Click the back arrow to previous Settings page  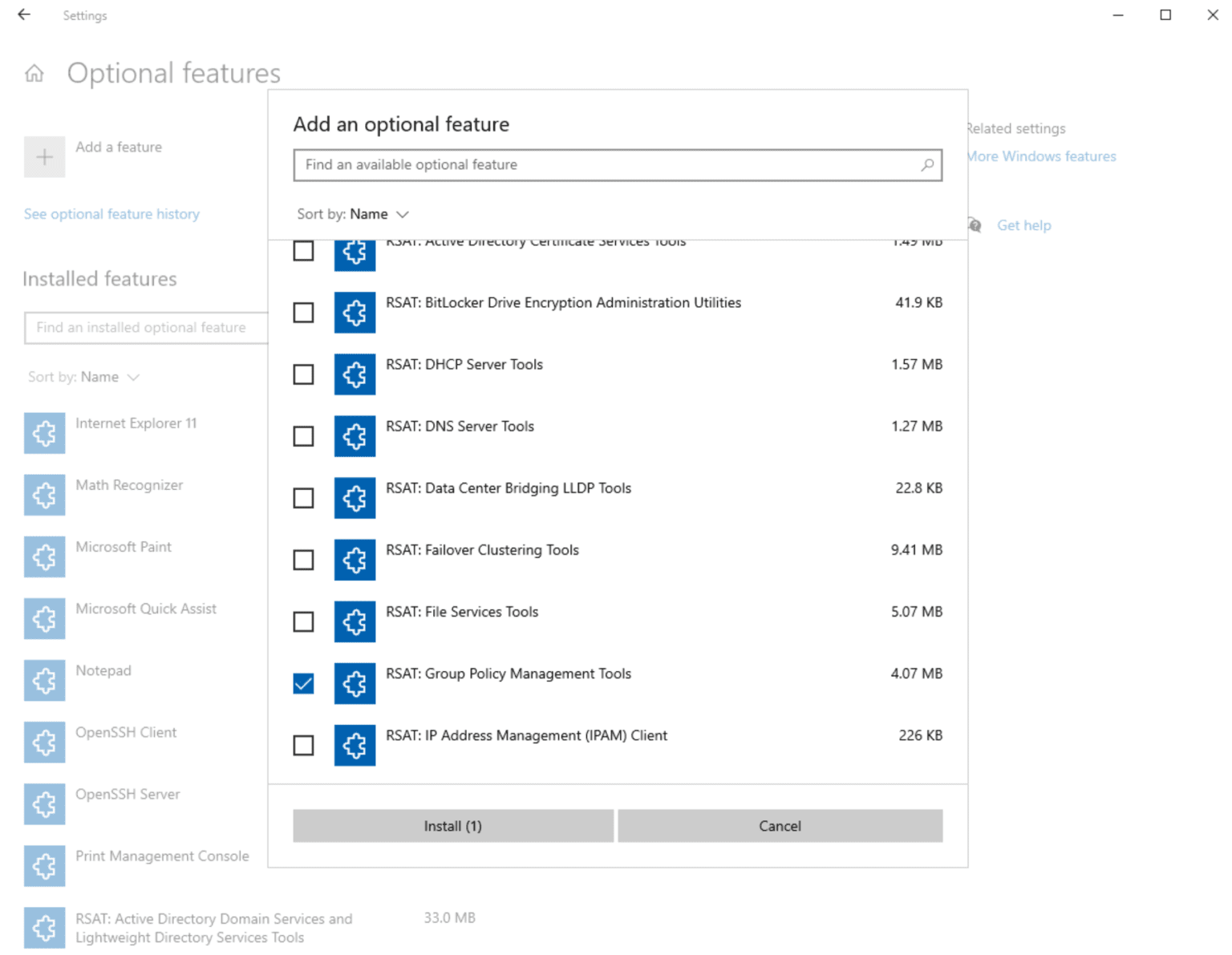pyautogui.click(x=23, y=15)
